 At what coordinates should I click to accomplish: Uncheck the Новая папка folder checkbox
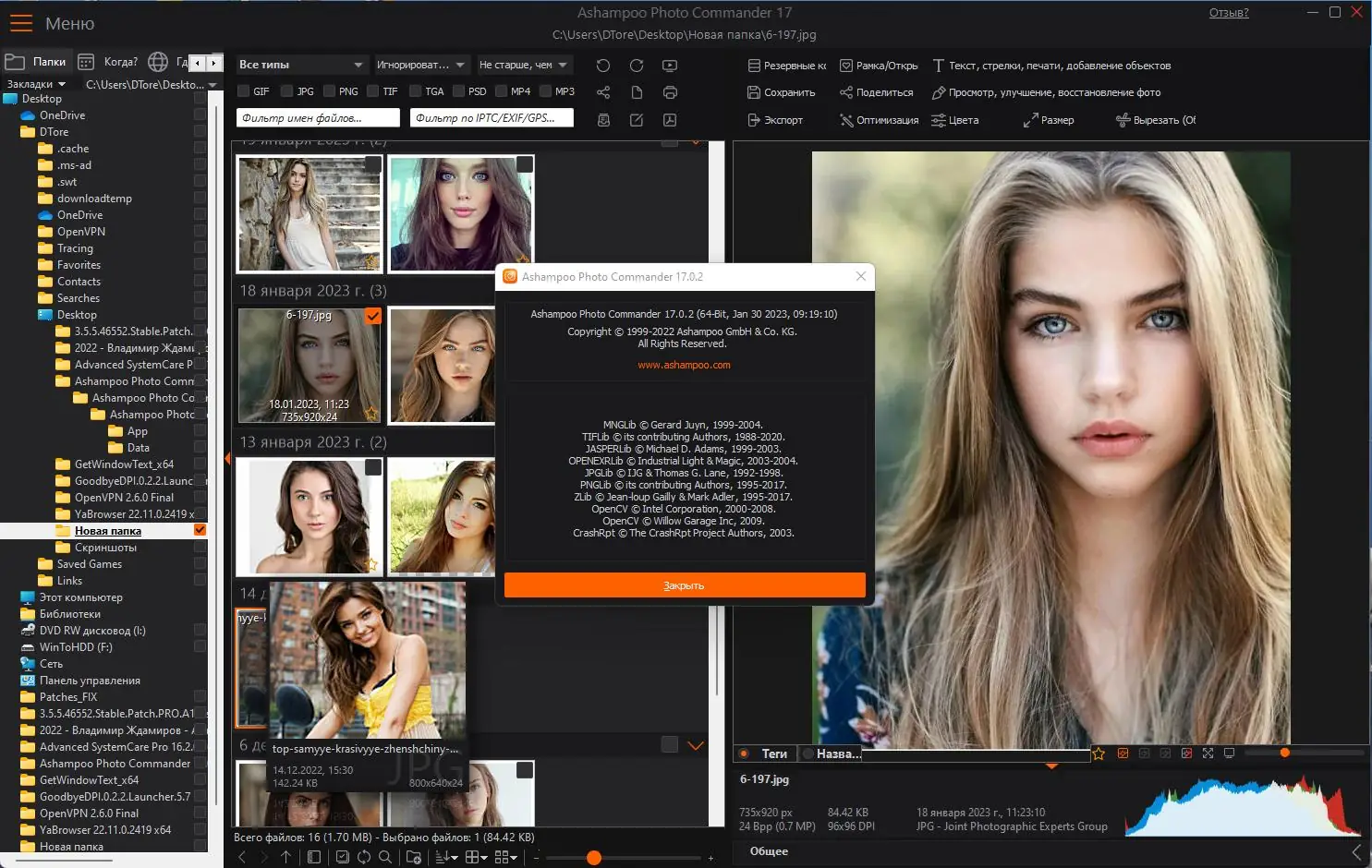point(200,530)
